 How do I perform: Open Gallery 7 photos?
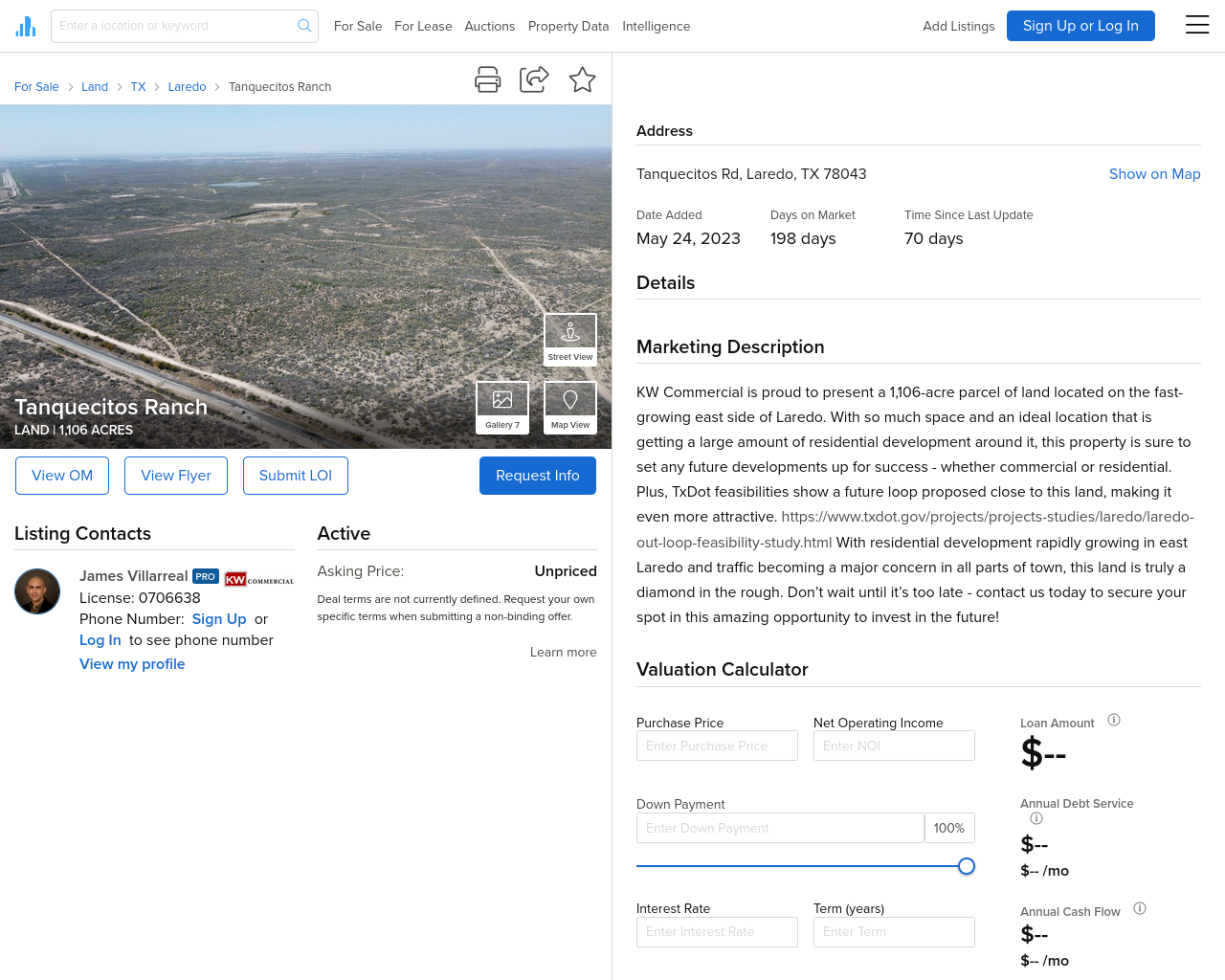[x=502, y=408]
